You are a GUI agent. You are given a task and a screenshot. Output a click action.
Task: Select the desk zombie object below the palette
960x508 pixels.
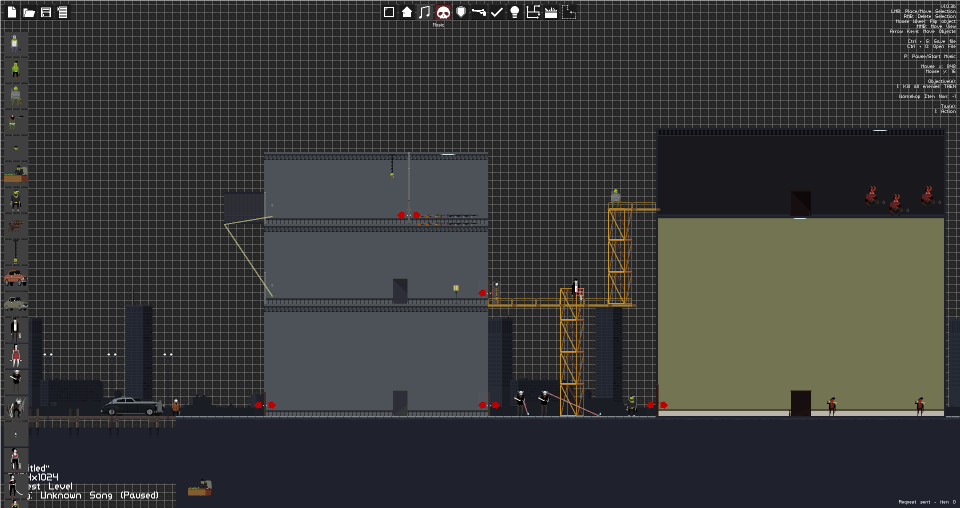[x=200, y=488]
